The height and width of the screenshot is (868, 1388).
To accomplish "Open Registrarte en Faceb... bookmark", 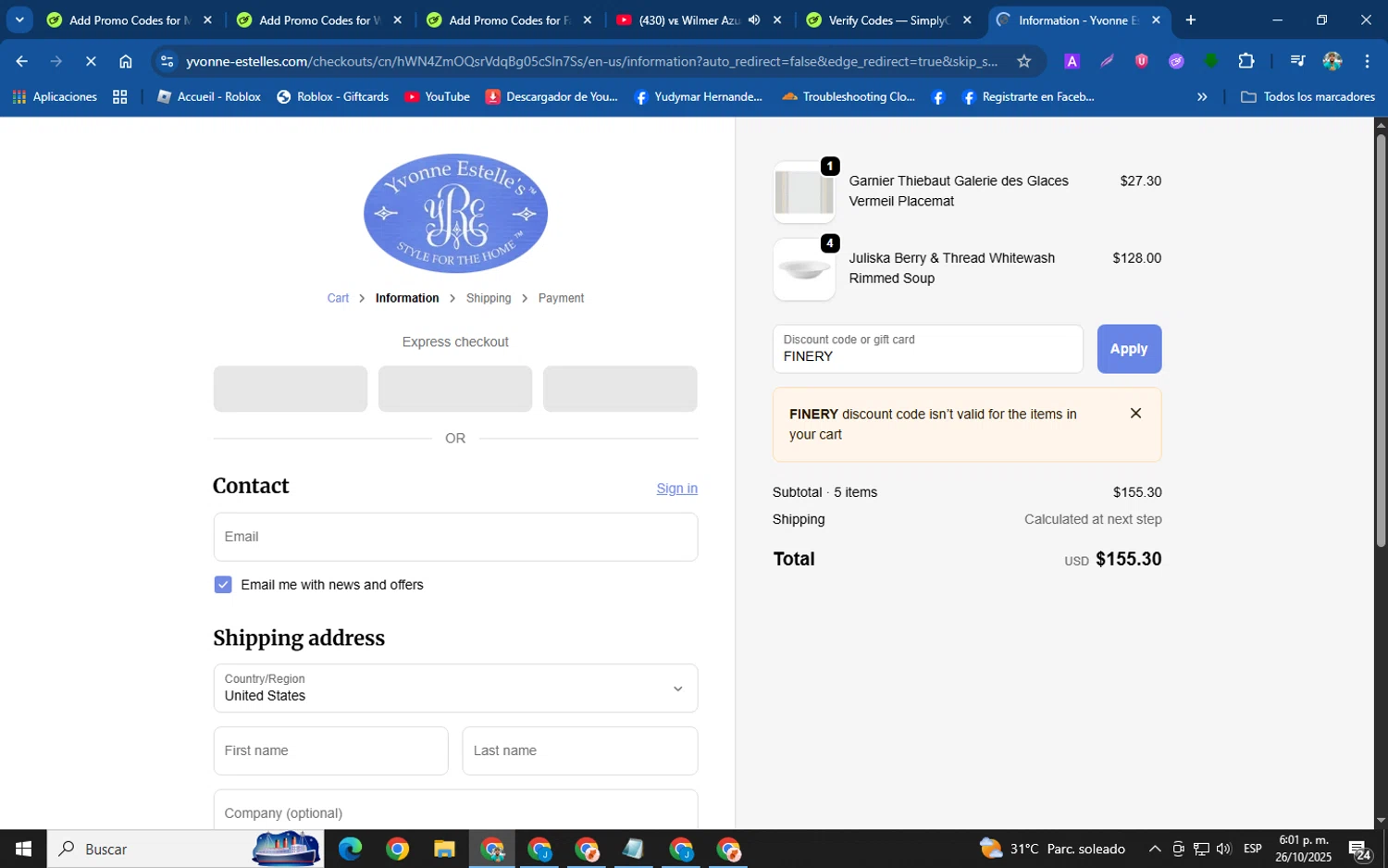I will 1028,96.
